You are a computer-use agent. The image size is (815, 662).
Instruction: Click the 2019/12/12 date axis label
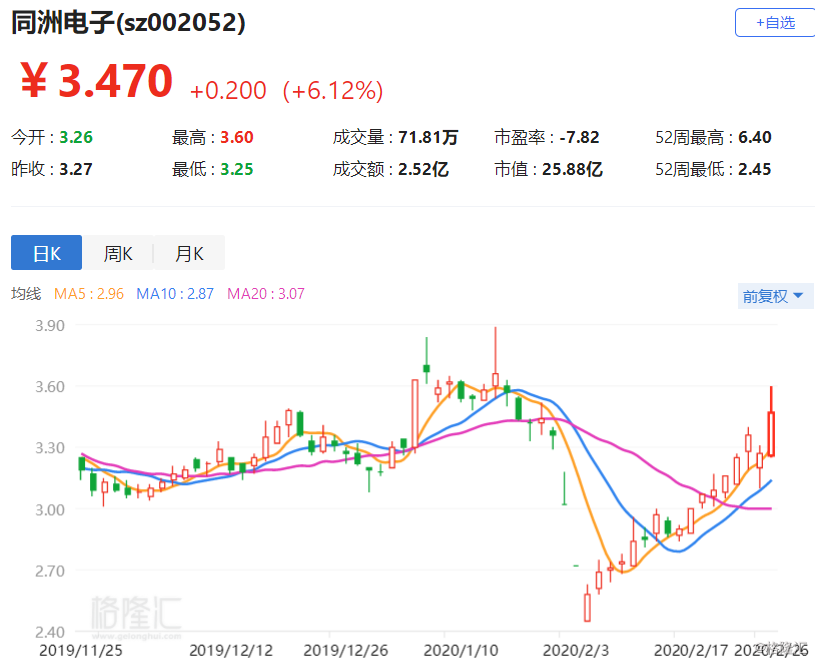click(x=231, y=651)
